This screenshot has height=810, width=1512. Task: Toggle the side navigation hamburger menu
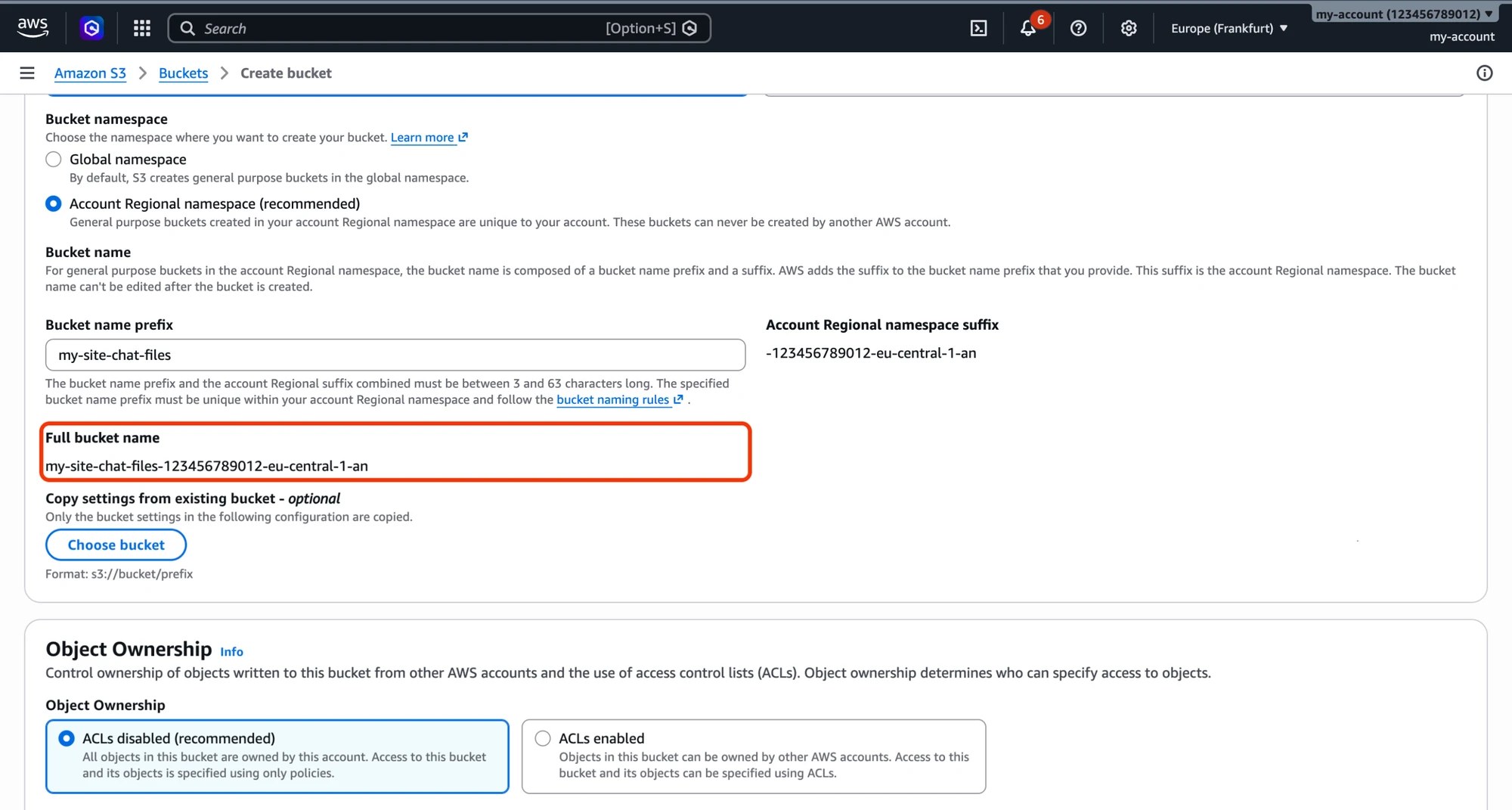[x=27, y=73]
